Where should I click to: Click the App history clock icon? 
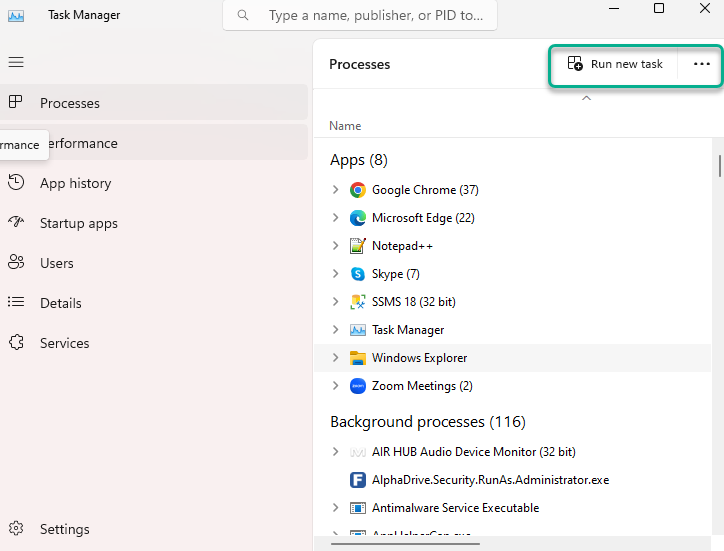point(16,182)
